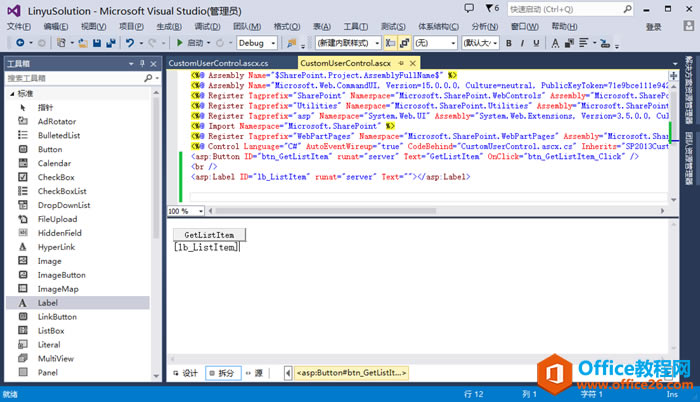Pin the toolbox panel with pushpin
The height and width of the screenshot is (402, 700).
pyautogui.click(x=143, y=63)
